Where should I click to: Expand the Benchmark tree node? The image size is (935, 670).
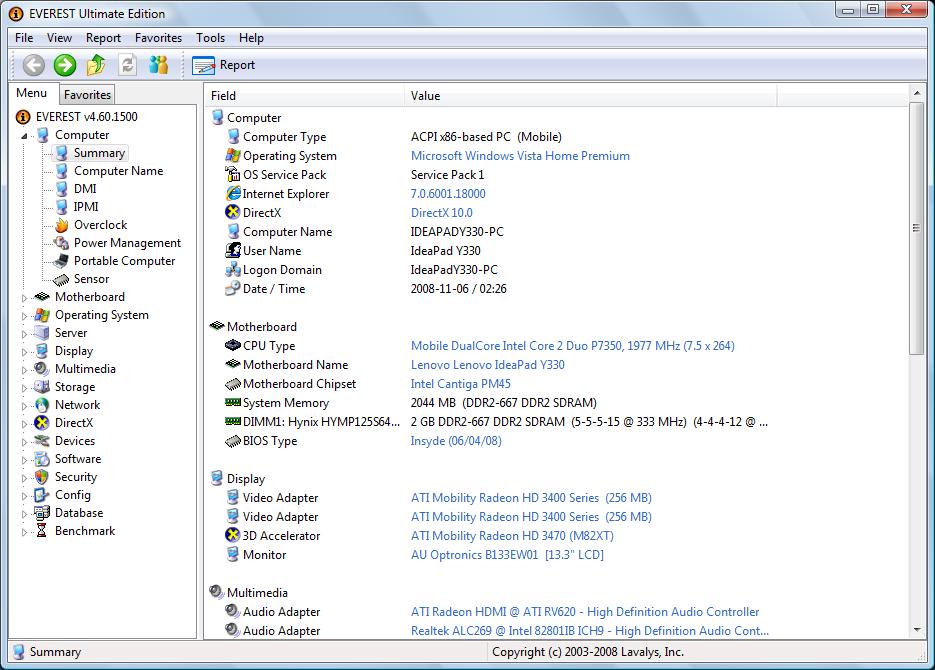[24, 532]
